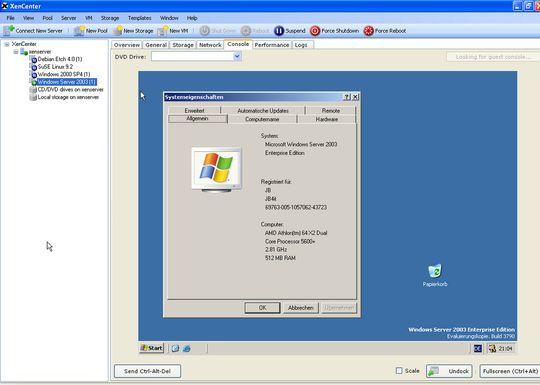Switch to the Network tab
This screenshot has width=540, height=385.
click(210, 45)
